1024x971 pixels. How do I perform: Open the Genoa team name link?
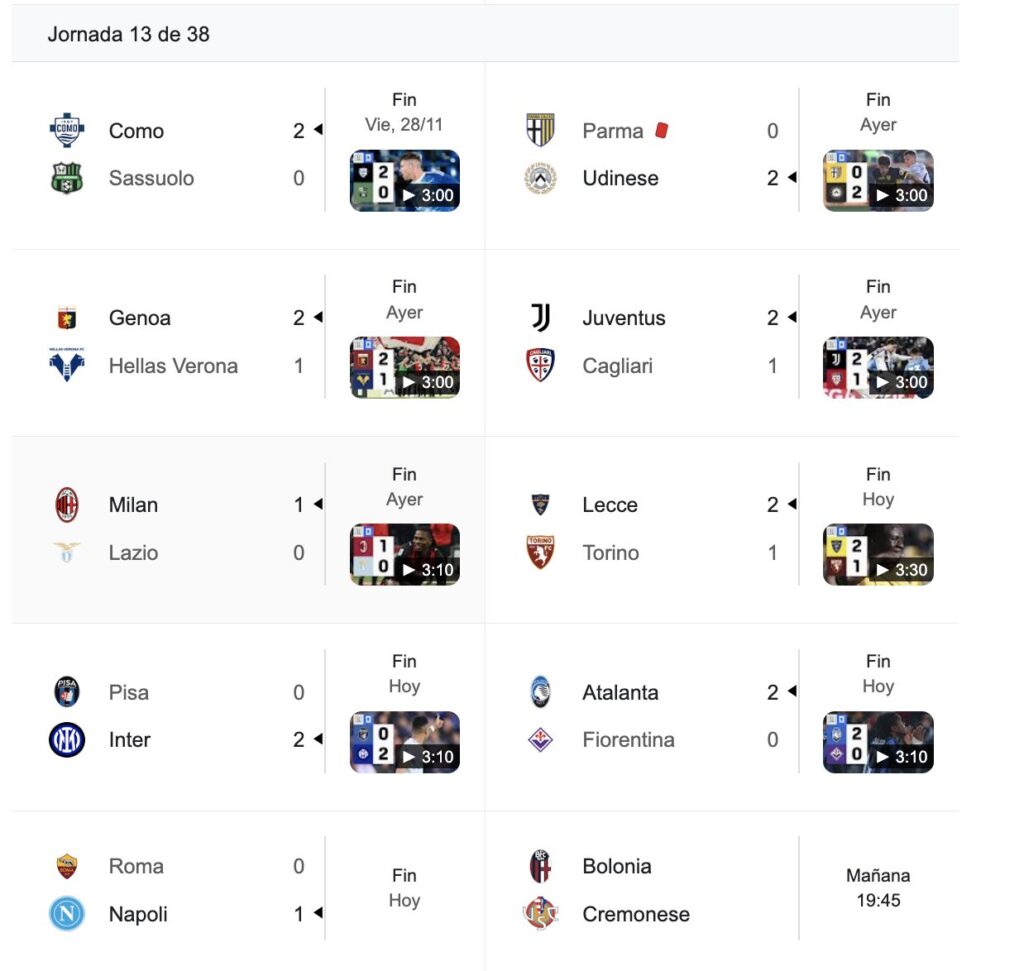pos(140,318)
